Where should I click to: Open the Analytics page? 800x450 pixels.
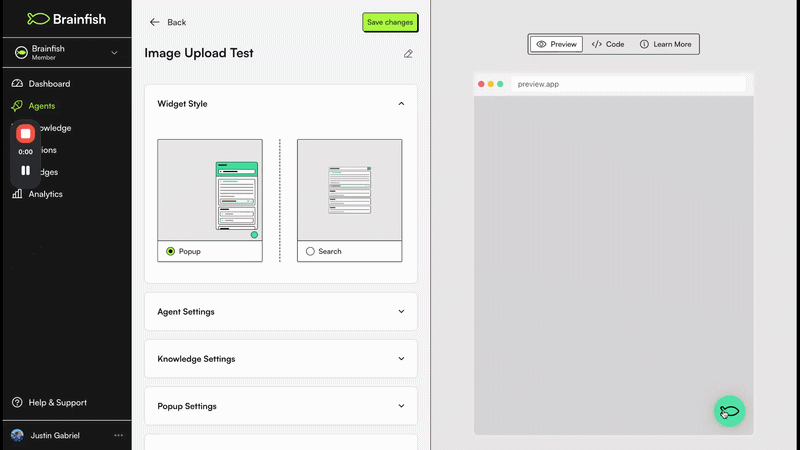pyautogui.click(x=45, y=194)
